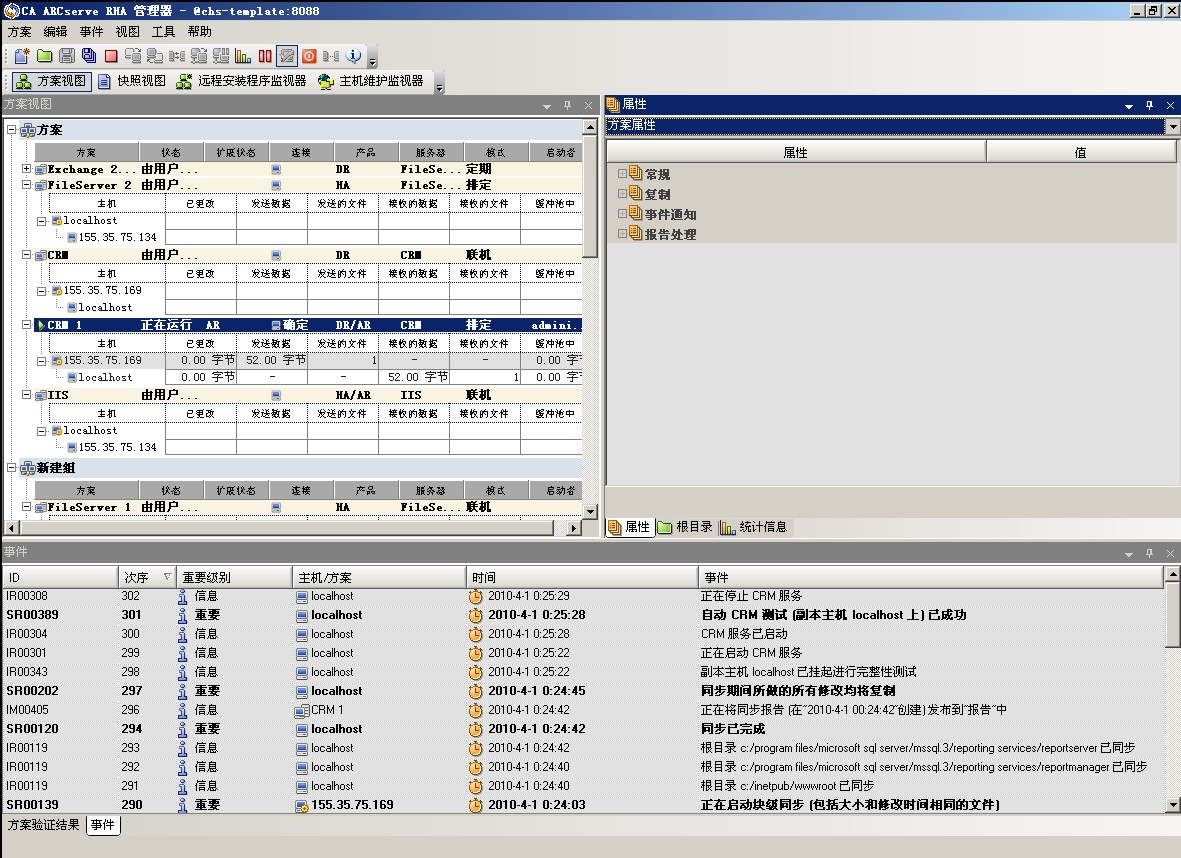Collapse the FileServer 2 scenario node

pos(26,185)
